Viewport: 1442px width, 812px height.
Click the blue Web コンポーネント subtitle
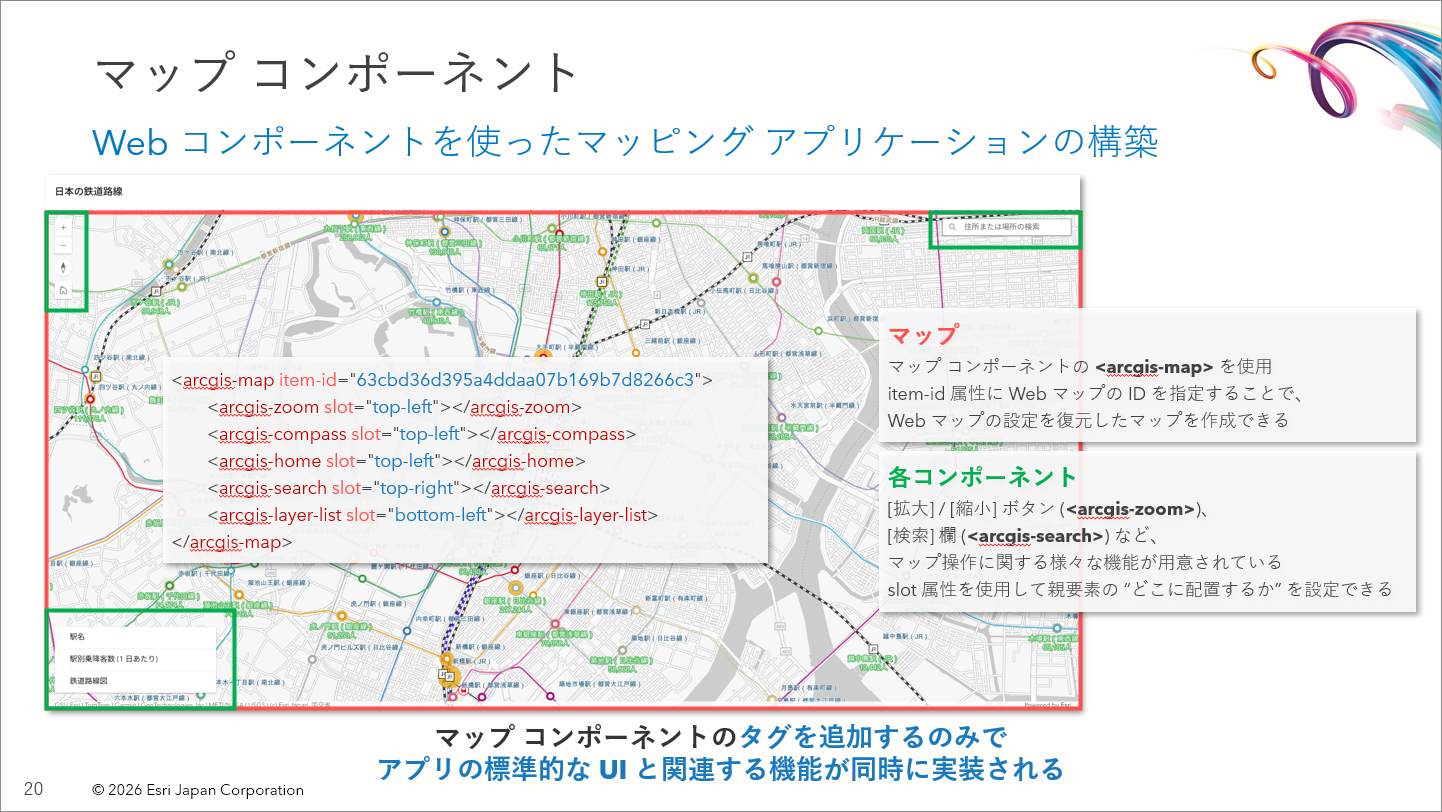coord(625,142)
